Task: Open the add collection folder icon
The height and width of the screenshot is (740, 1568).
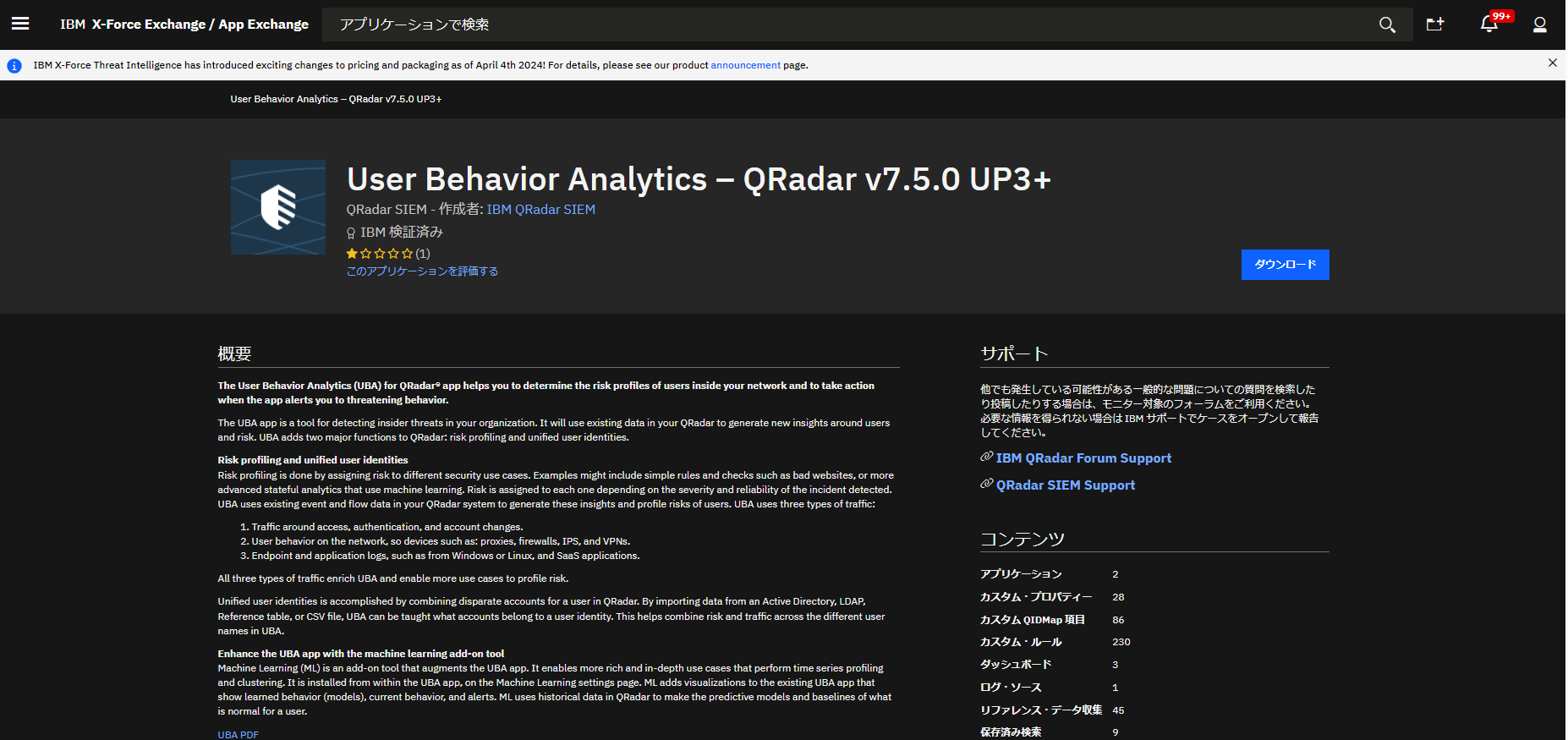Action: (1435, 25)
